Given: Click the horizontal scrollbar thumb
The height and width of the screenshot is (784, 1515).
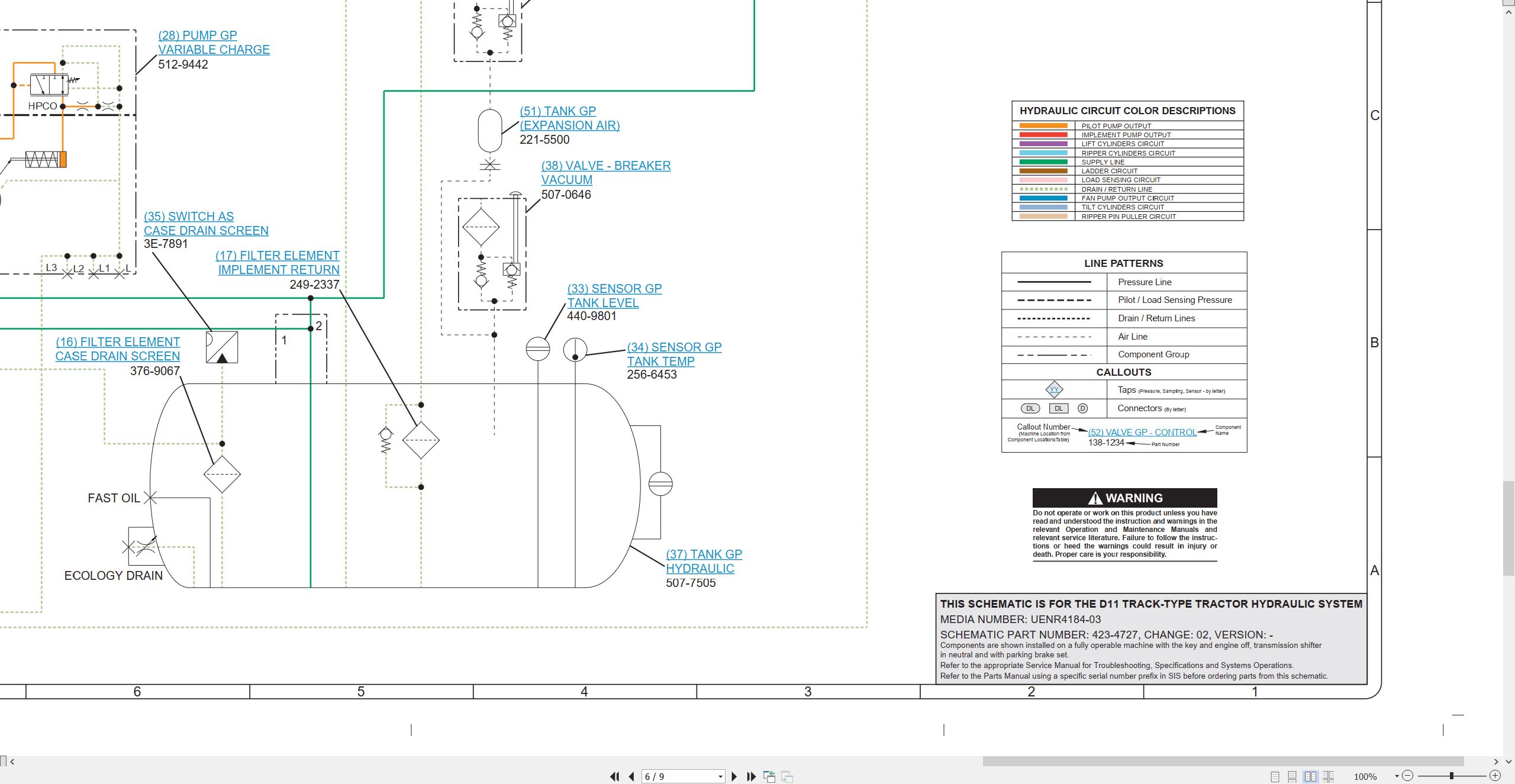Looking at the screenshot, I should (x=1223, y=762).
